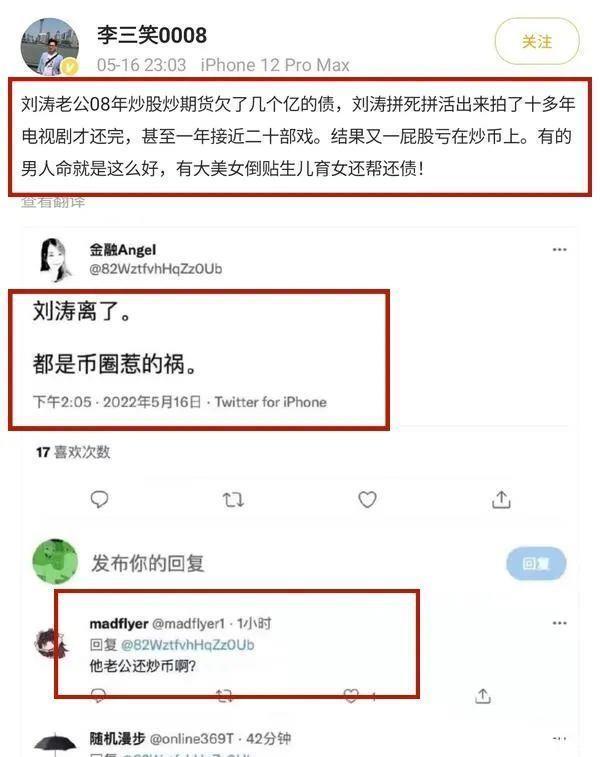View the 17 喜欢次数 likes list
Screen dimensions: 600x757
pos(73,452)
